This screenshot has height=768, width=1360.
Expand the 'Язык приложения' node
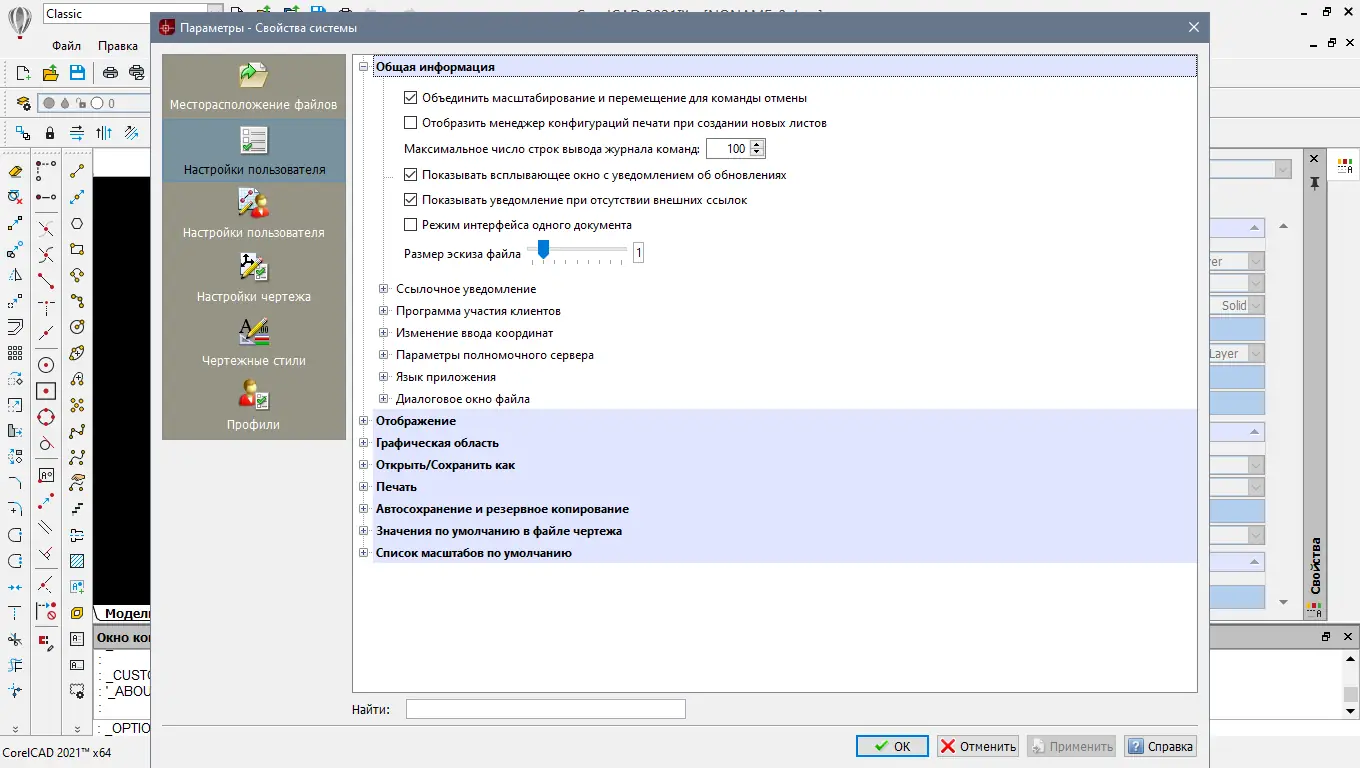coord(384,377)
